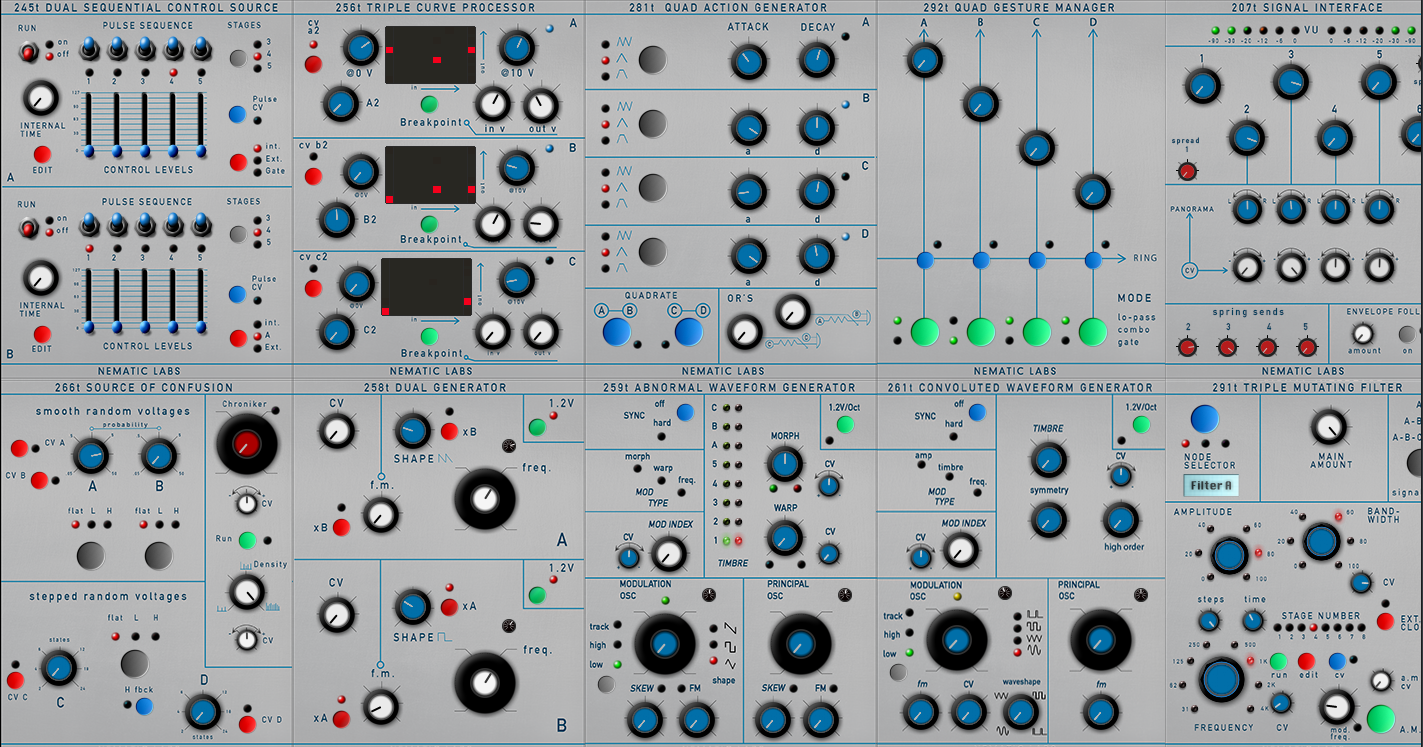Click the gray track/high/low button in 259t
Image resolution: width=1423 pixels, height=747 pixels.
point(605,684)
